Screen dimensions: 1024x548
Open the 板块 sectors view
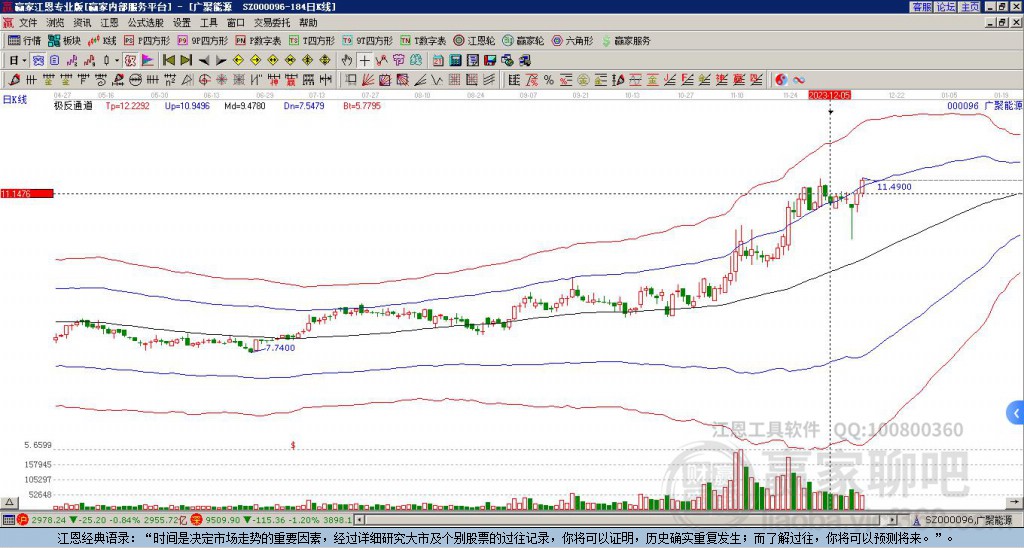point(64,40)
